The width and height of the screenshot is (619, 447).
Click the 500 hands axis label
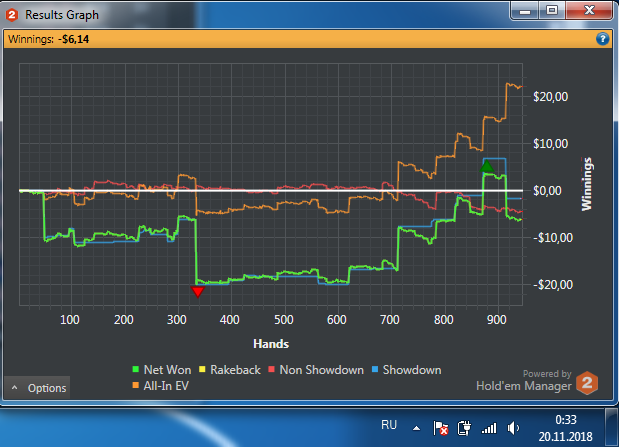point(284,319)
